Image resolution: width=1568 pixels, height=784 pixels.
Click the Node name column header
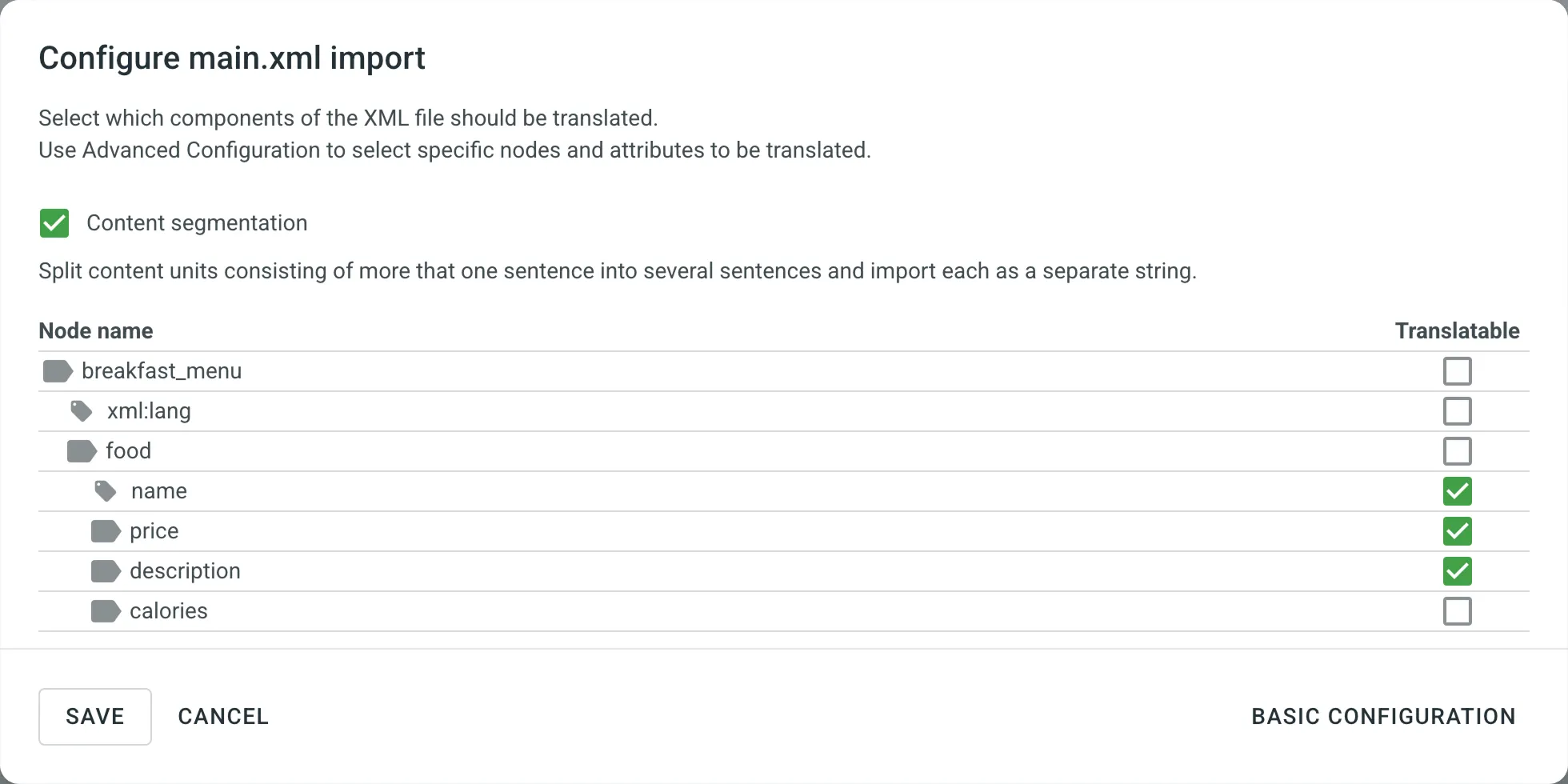95,330
